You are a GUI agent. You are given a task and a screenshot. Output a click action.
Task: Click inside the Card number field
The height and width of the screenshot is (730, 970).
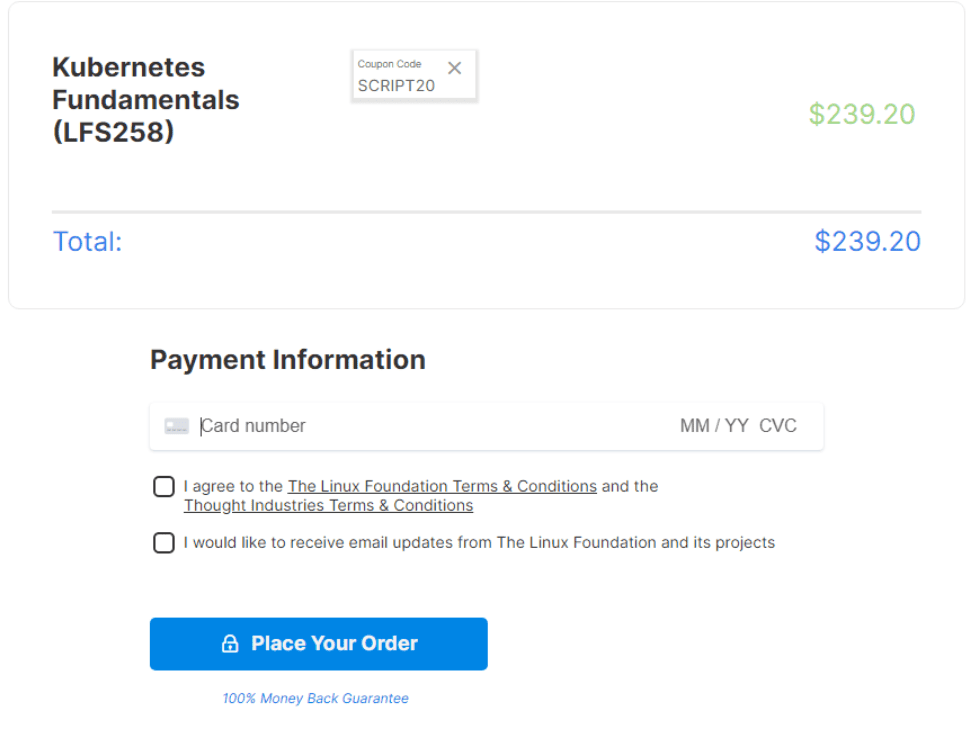[x=300, y=425]
